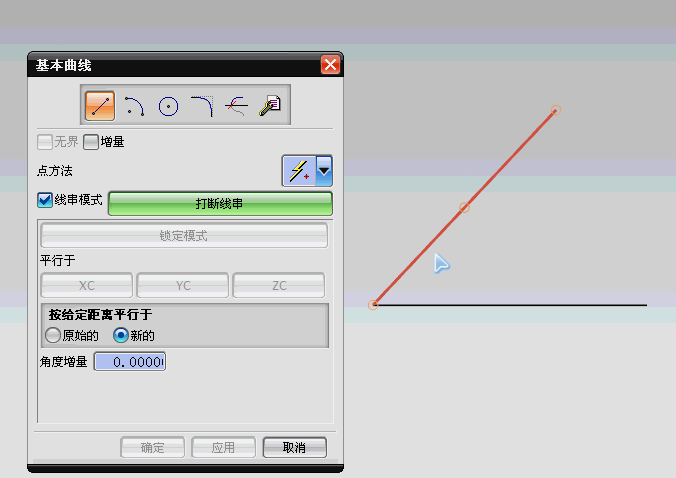This screenshot has height=478, width=676.
Task: Click the midpoint marker of the red line
Action: tap(464, 207)
